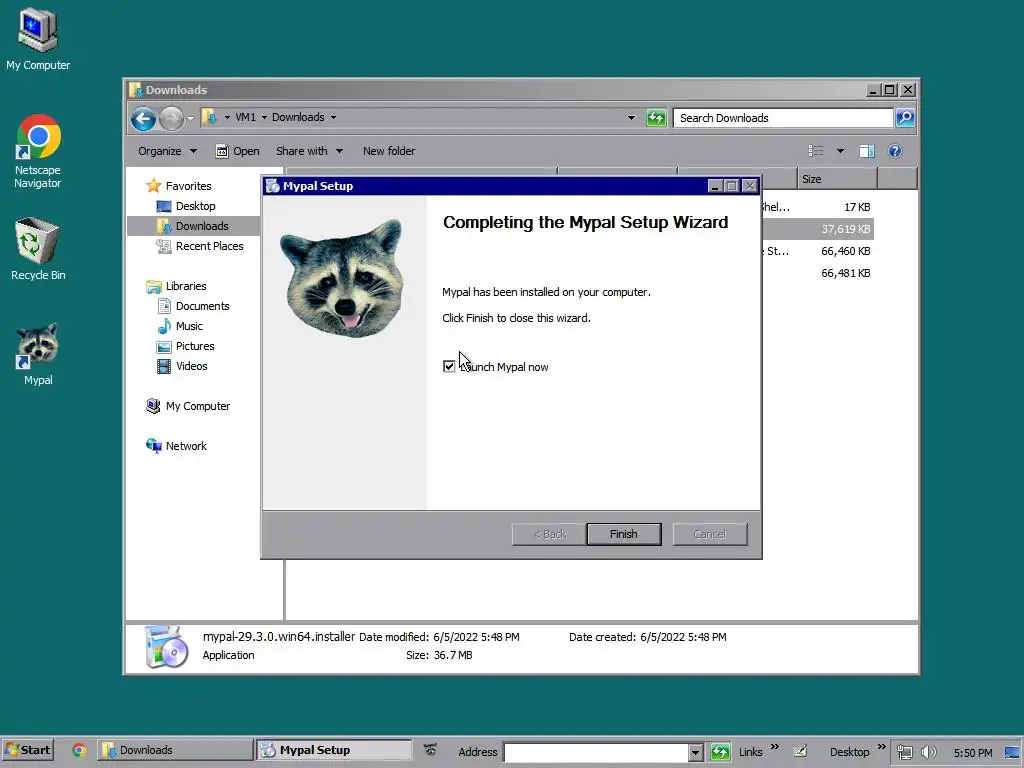
Task: Sort by the Size column header
Action: [837, 179]
